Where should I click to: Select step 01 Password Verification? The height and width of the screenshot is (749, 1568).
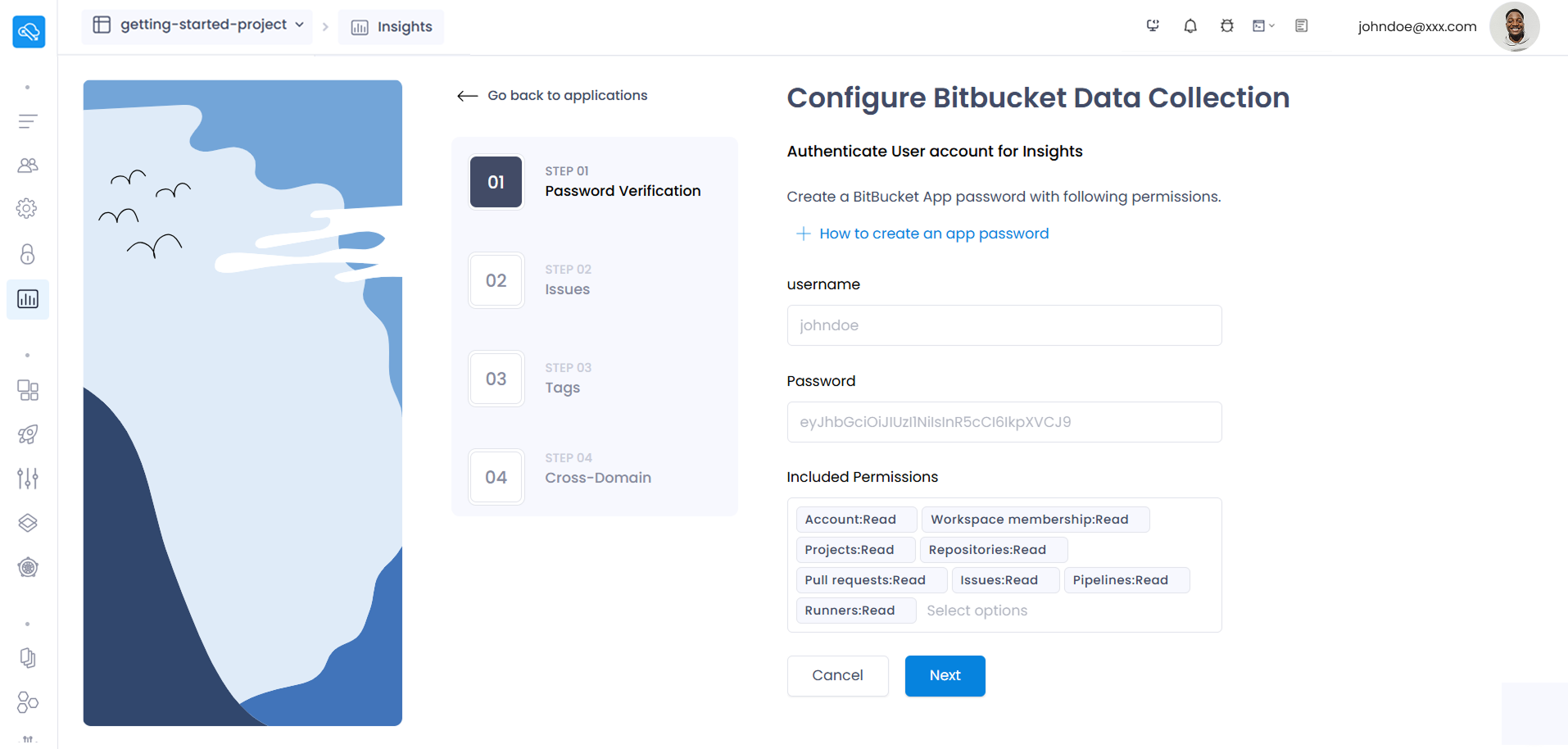tap(595, 182)
